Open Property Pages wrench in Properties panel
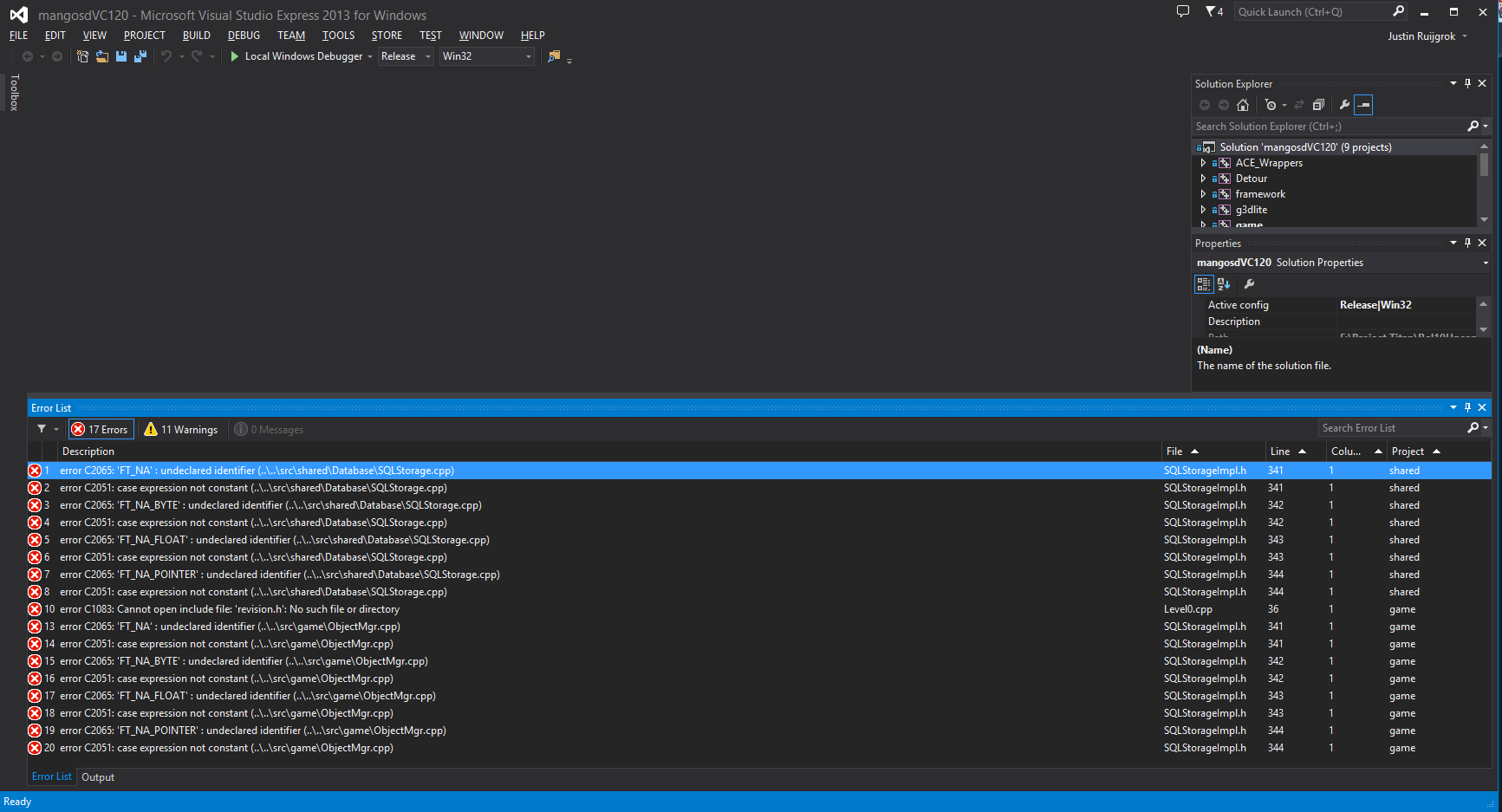Screen dimensions: 1502x812 pyautogui.click(x=1249, y=283)
